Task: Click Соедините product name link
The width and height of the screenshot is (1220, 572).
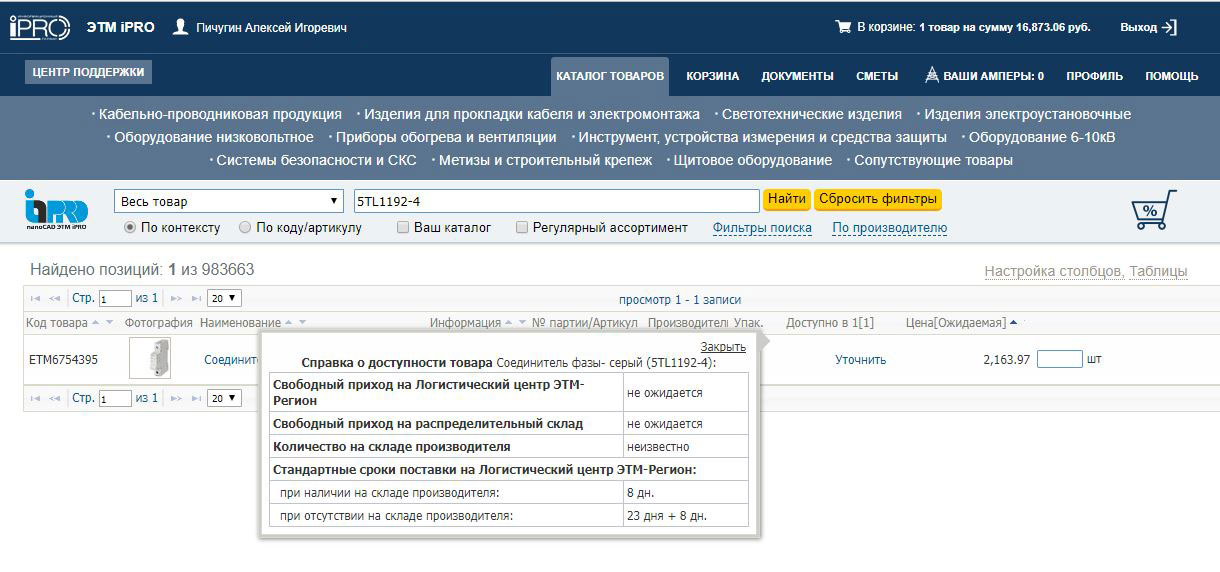Action: pyautogui.click(x=232, y=360)
